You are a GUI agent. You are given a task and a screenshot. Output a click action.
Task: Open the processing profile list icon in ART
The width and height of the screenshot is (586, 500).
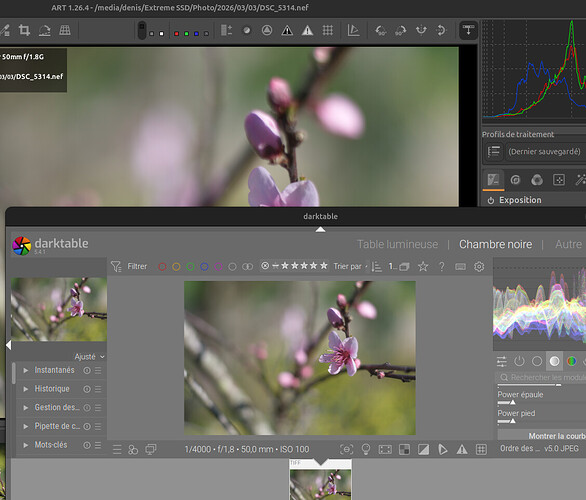pyautogui.click(x=493, y=151)
